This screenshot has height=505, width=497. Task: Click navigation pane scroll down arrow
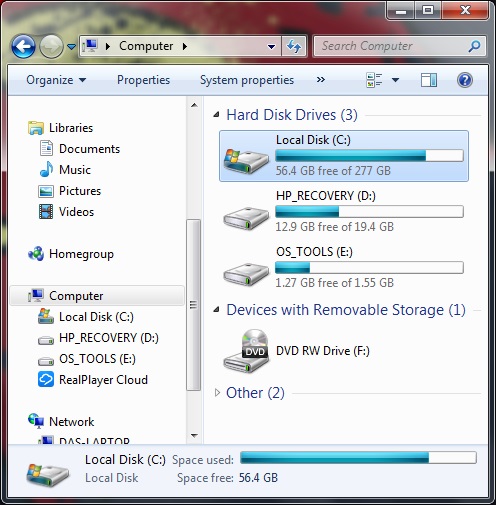[194, 435]
